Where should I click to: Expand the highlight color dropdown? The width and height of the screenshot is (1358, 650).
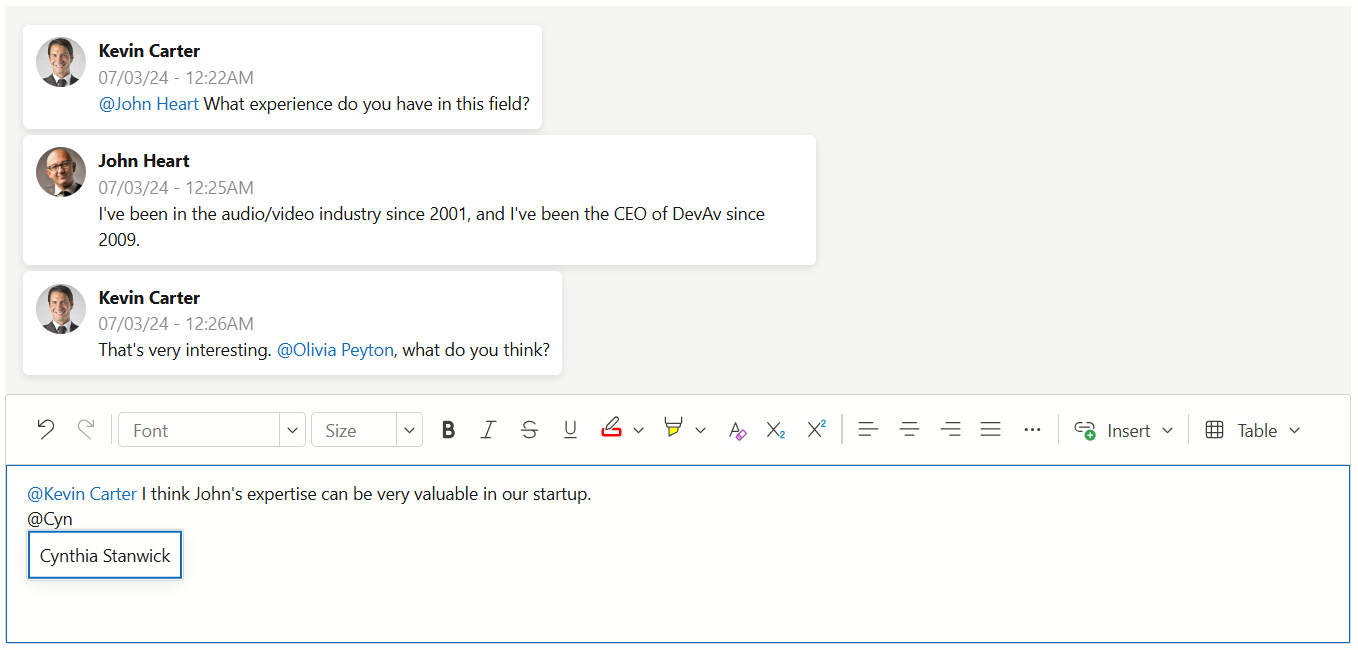click(x=701, y=429)
